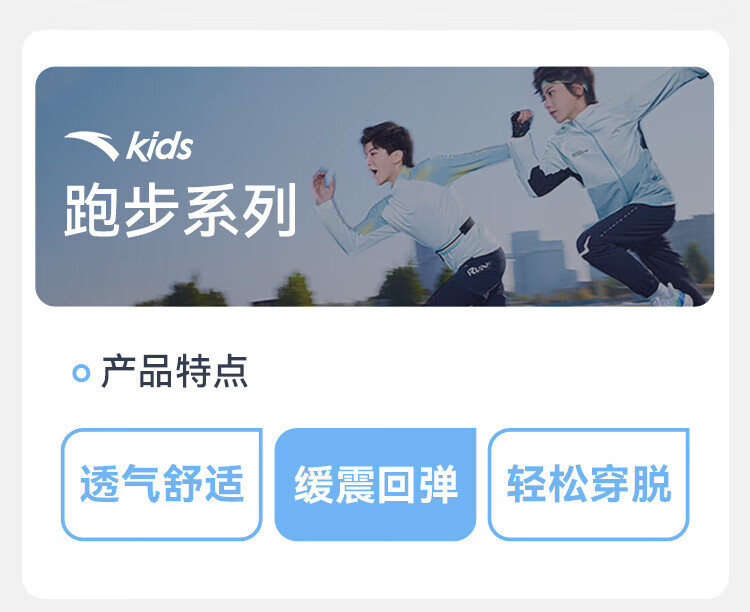Click the left runner's open raised hand

point(323,186)
